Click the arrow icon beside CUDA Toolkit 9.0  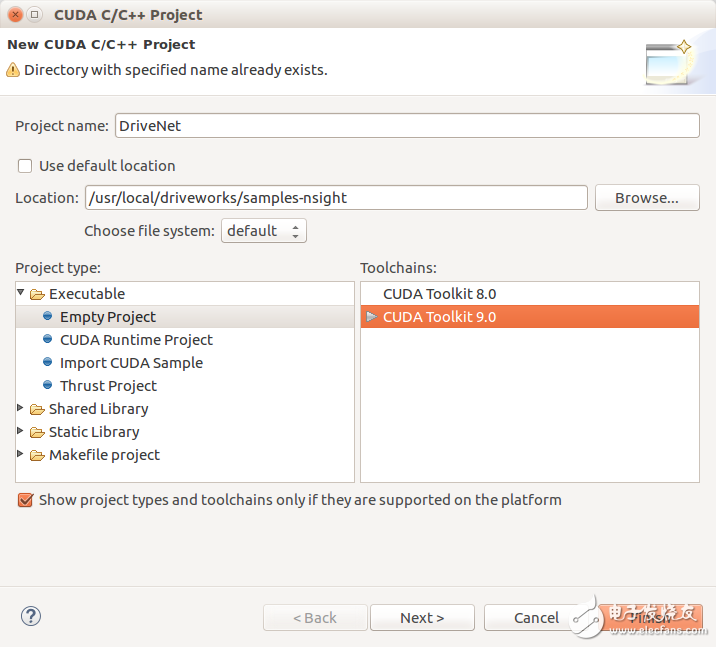pyautogui.click(x=372, y=316)
